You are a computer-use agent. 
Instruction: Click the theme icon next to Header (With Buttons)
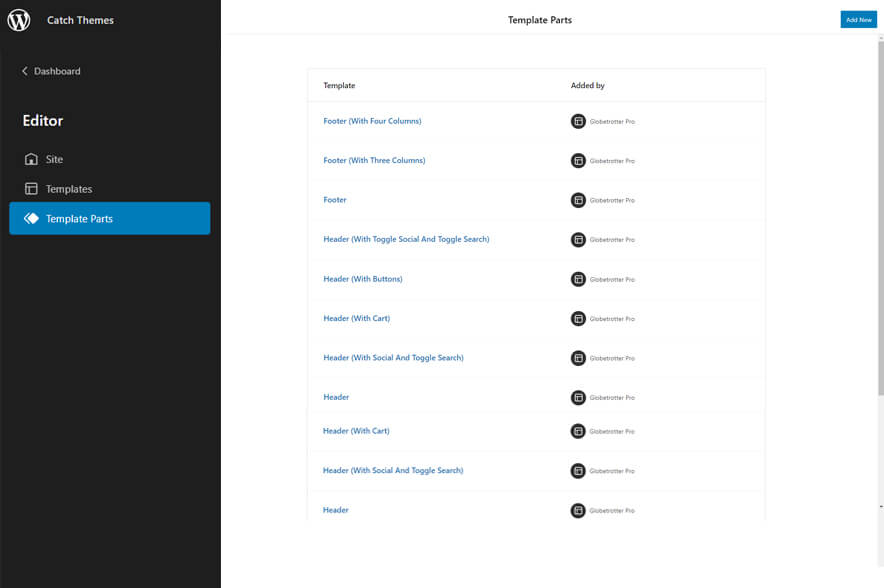coord(578,279)
